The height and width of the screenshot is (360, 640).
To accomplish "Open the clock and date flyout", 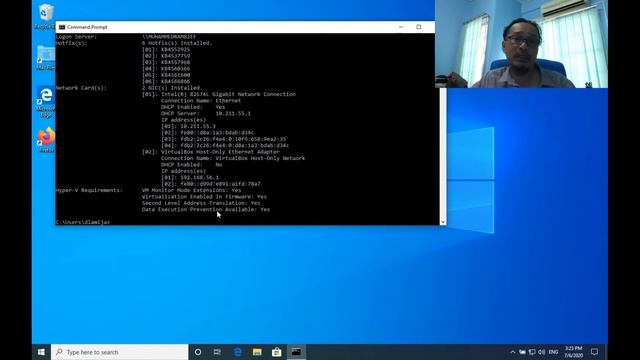I will click(573, 352).
